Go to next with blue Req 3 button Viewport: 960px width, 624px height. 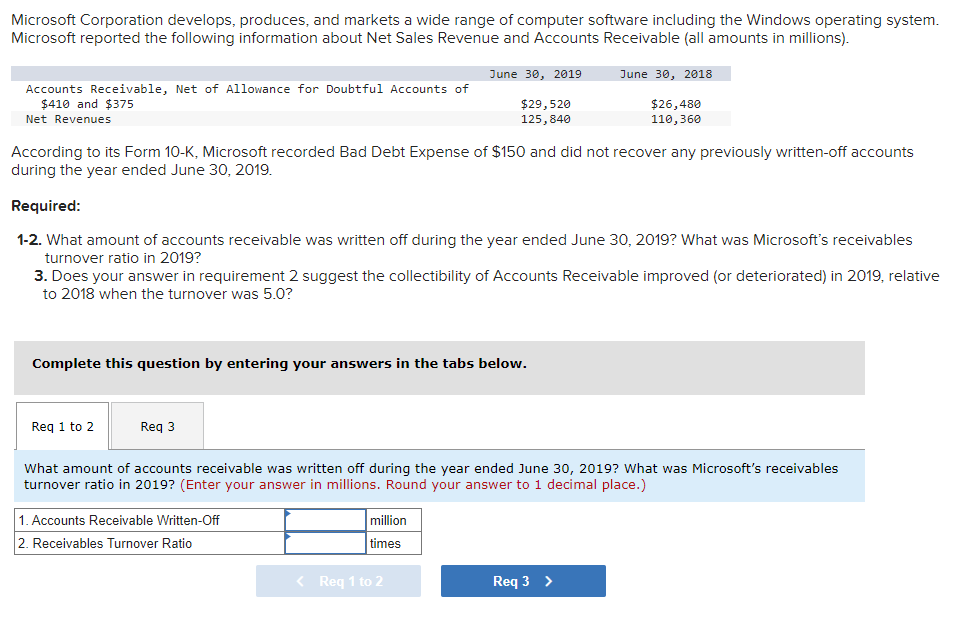pos(523,581)
